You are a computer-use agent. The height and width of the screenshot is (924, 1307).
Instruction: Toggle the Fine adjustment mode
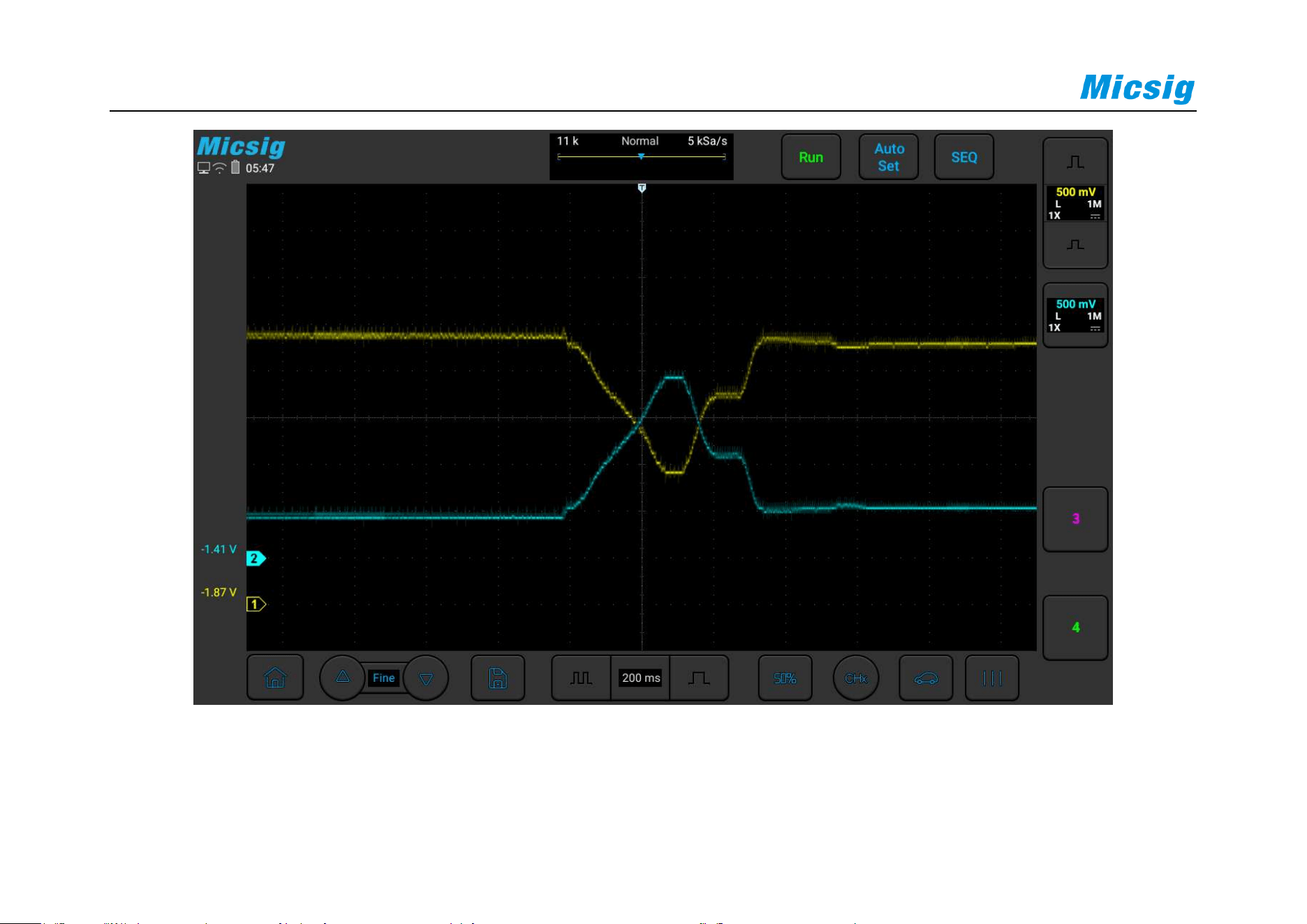tap(383, 678)
